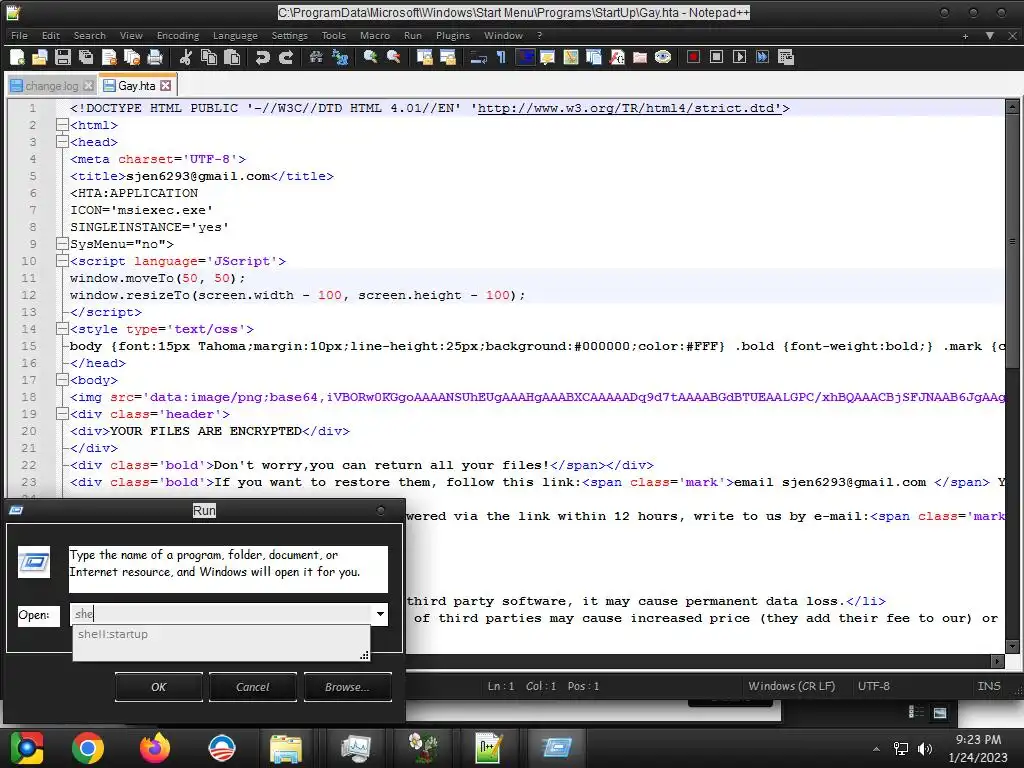1024x768 pixels.
Task: Print the document with the printer icon
Action: coord(155,57)
